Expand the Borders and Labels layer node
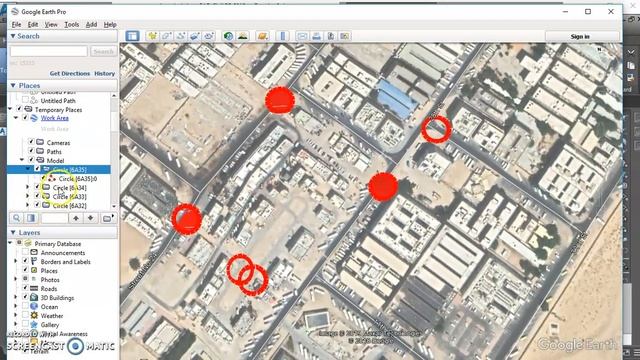 [x=16, y=262]
